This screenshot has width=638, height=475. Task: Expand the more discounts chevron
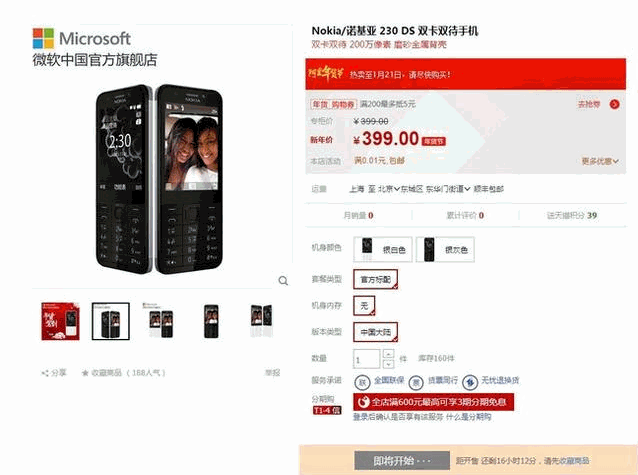(x=600, y=162)
